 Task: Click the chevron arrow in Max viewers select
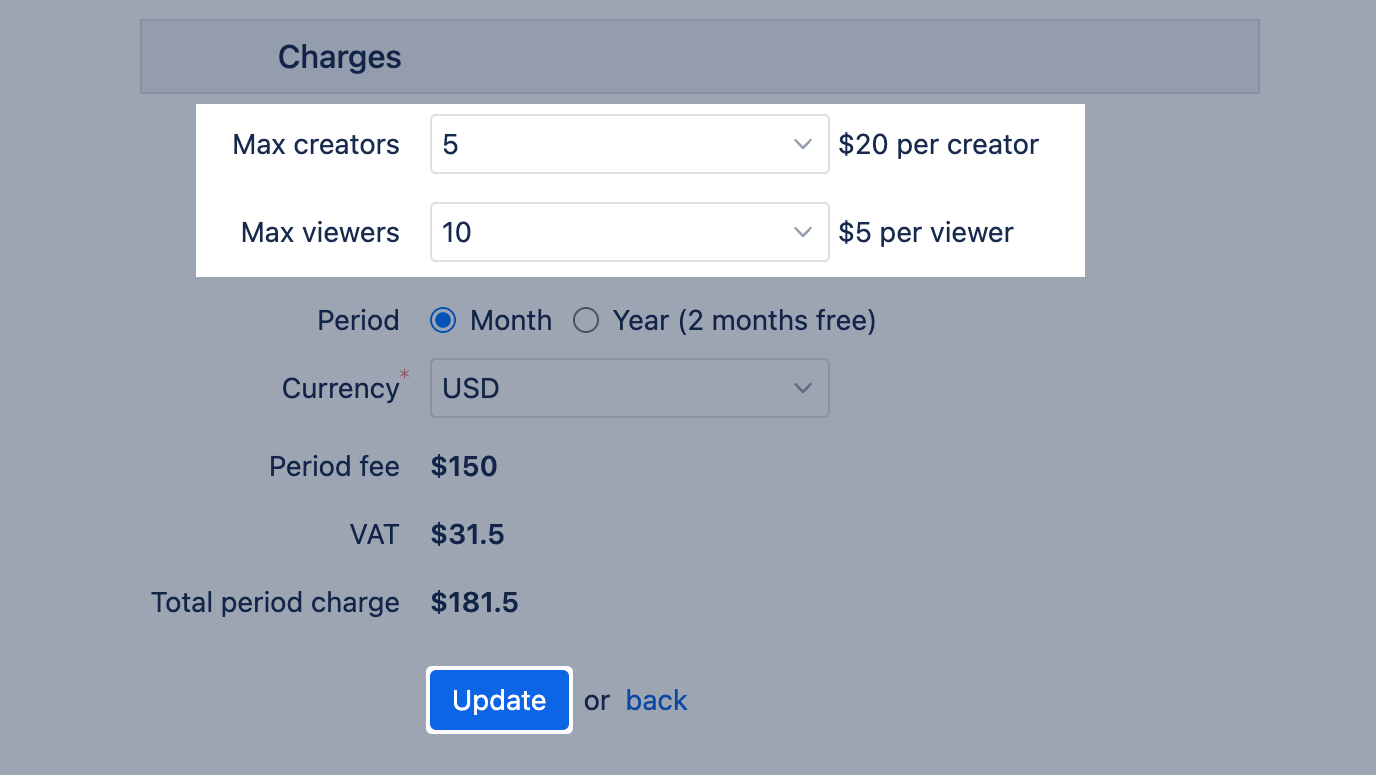[x=802, y=232]
